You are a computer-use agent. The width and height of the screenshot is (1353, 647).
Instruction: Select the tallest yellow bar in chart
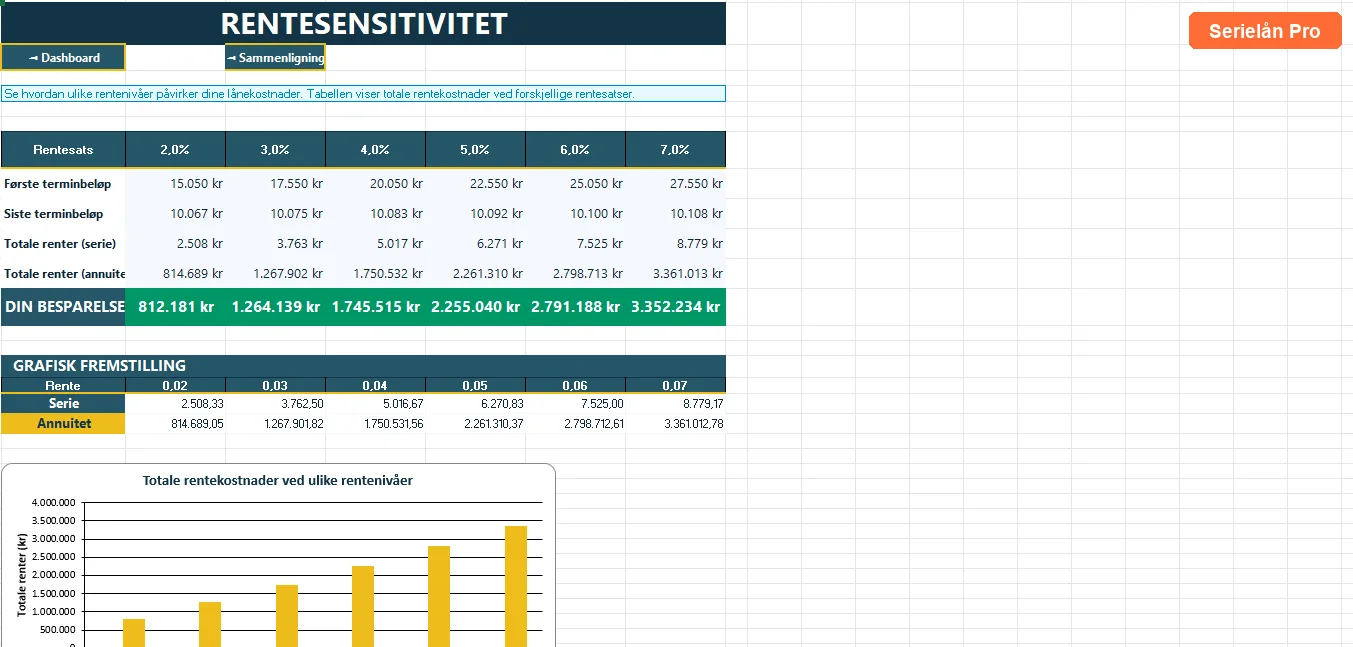(516, 586)
